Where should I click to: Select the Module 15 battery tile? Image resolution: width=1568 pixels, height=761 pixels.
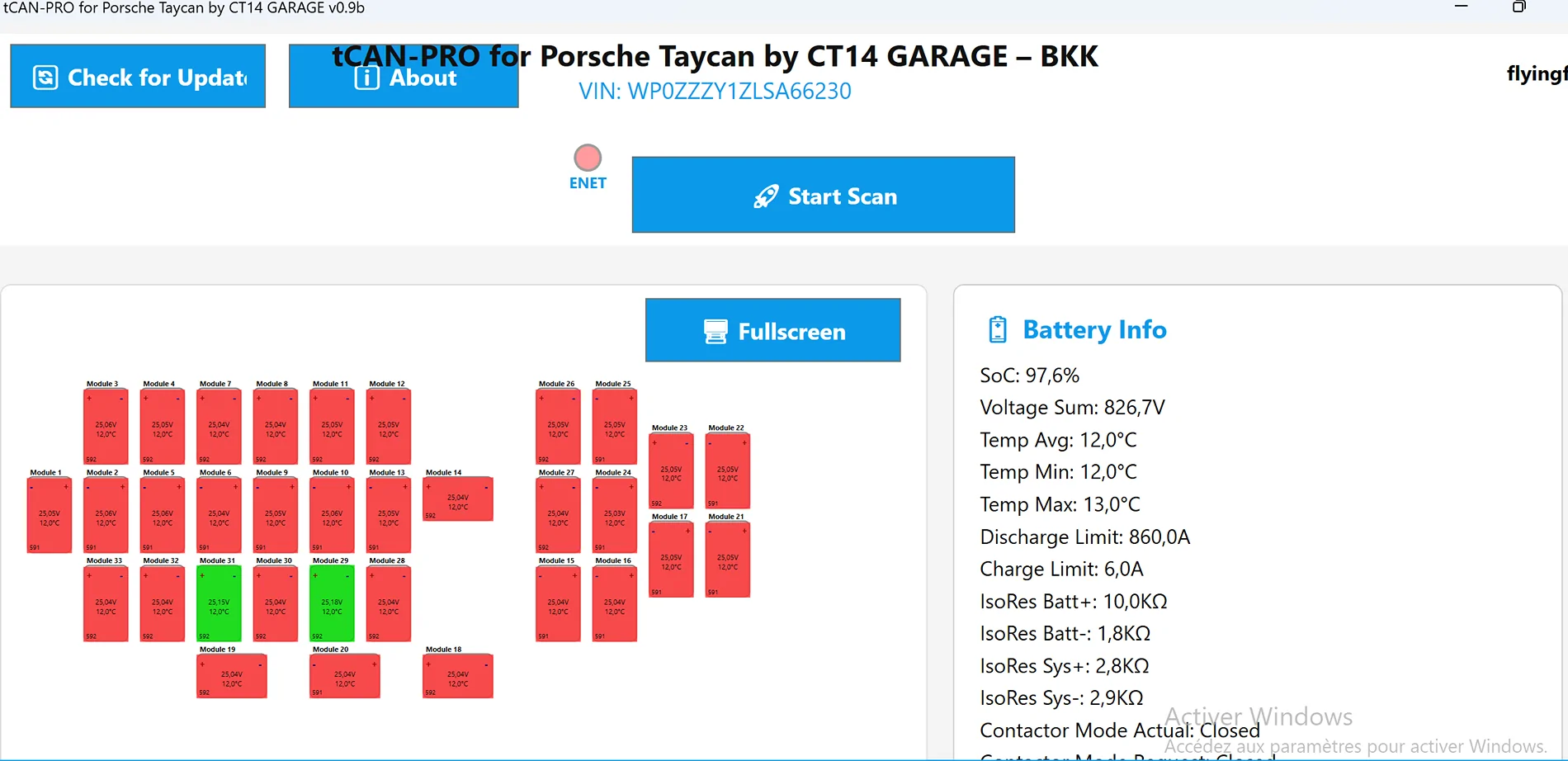click(558, 603)
